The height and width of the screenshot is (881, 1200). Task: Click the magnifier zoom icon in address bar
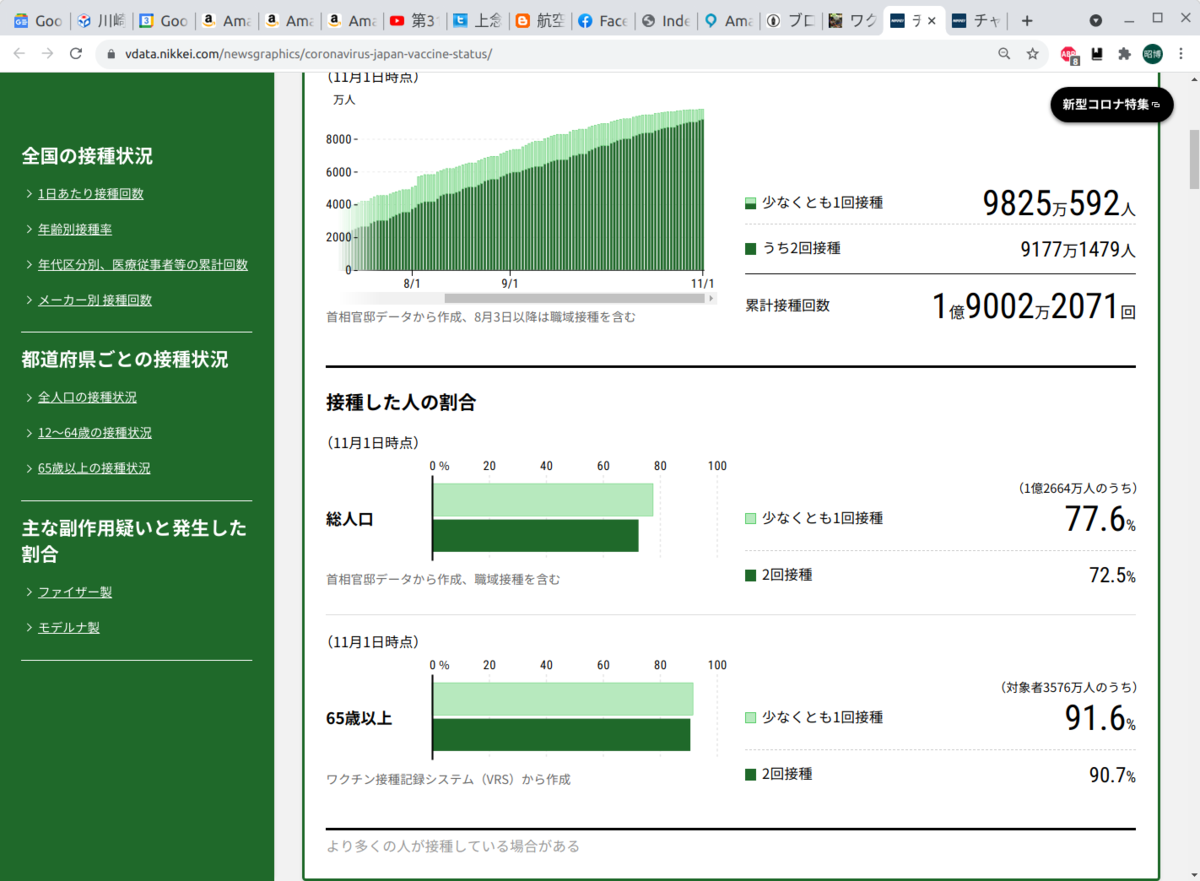point(1004,54)
